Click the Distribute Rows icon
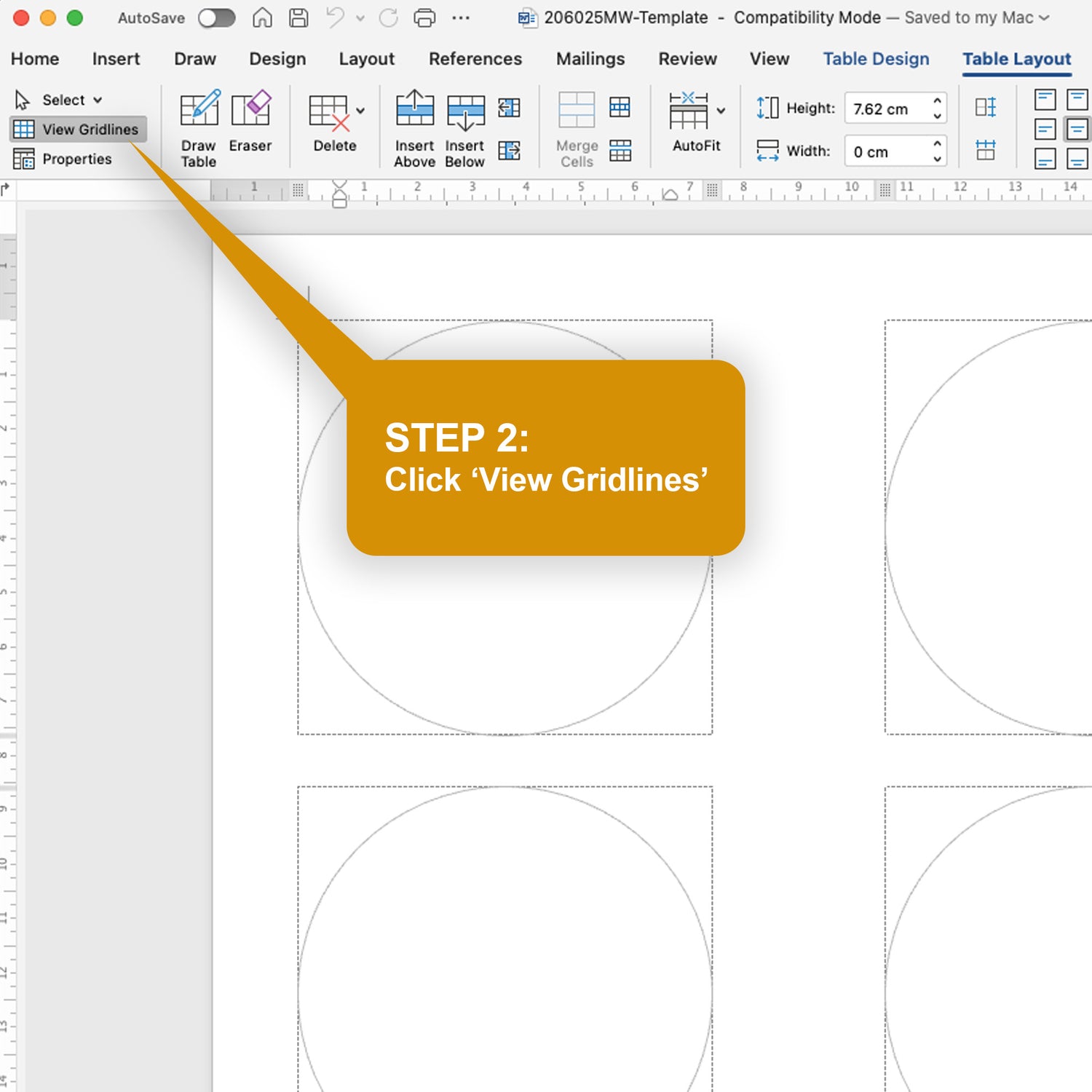 [x=985, y=108]
